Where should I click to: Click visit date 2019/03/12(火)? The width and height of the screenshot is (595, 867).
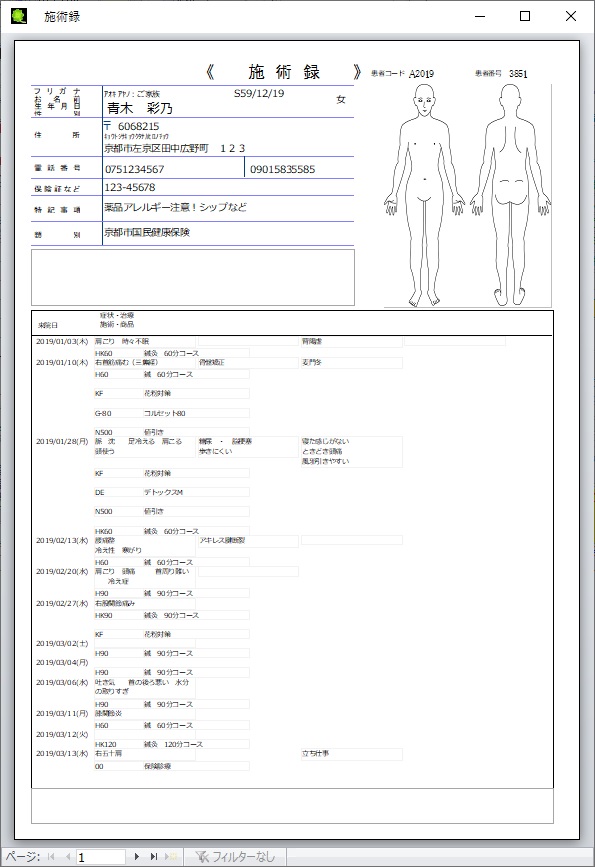62,734
